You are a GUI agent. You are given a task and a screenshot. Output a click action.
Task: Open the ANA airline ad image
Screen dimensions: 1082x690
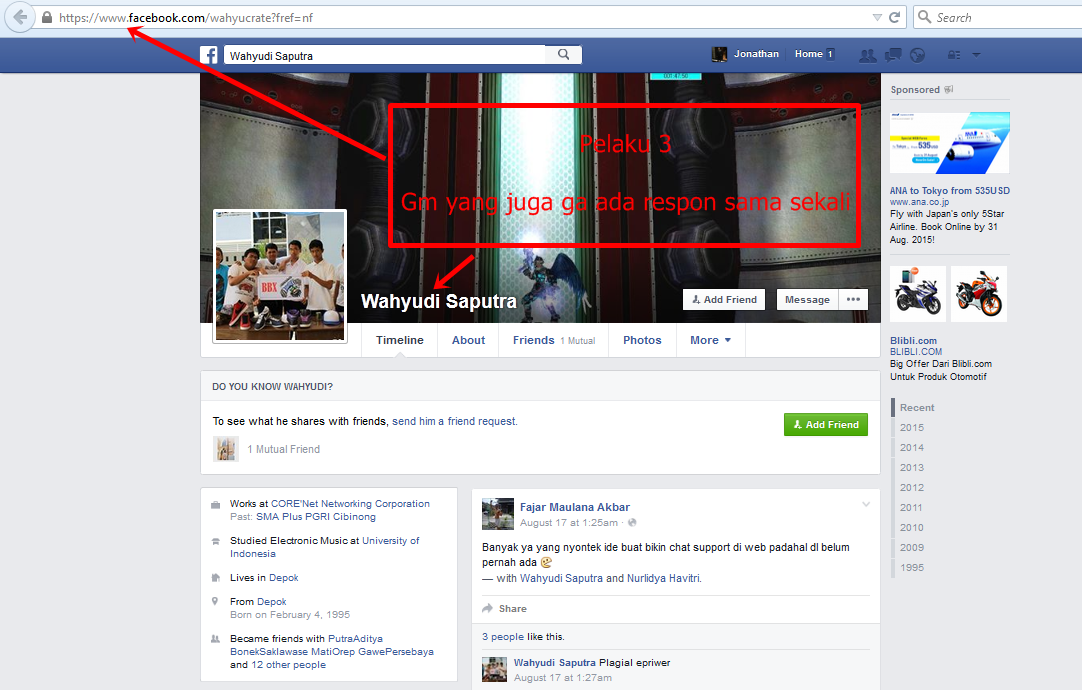coord(950,143)
